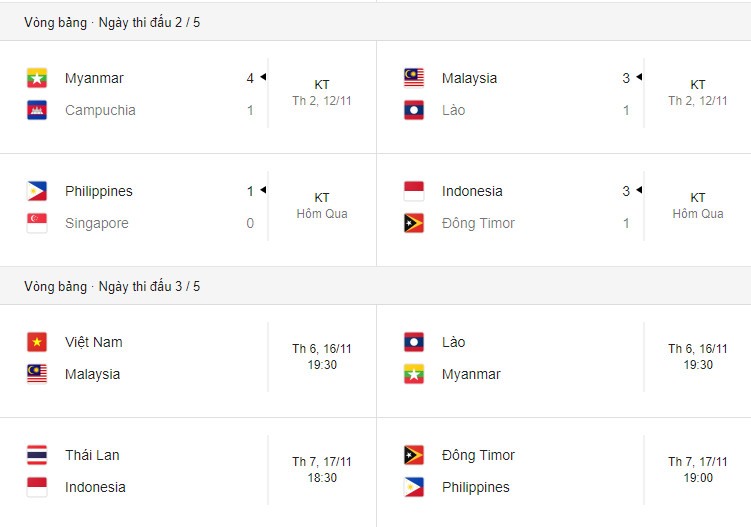
Task: Click the Campuchia flag icon
Action: point(37,110)
